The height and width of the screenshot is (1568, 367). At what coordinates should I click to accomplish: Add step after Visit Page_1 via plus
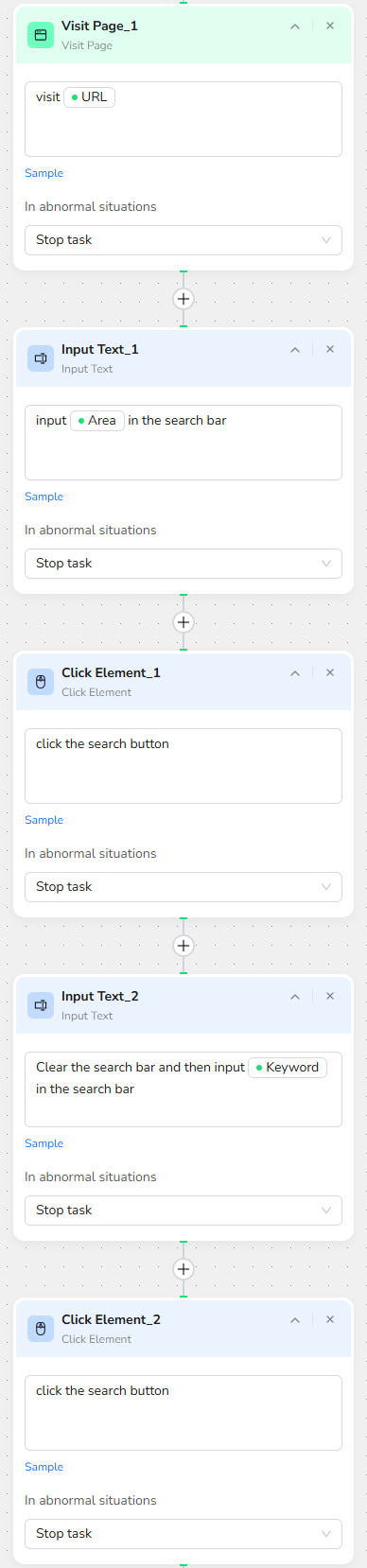coord(183,299)
